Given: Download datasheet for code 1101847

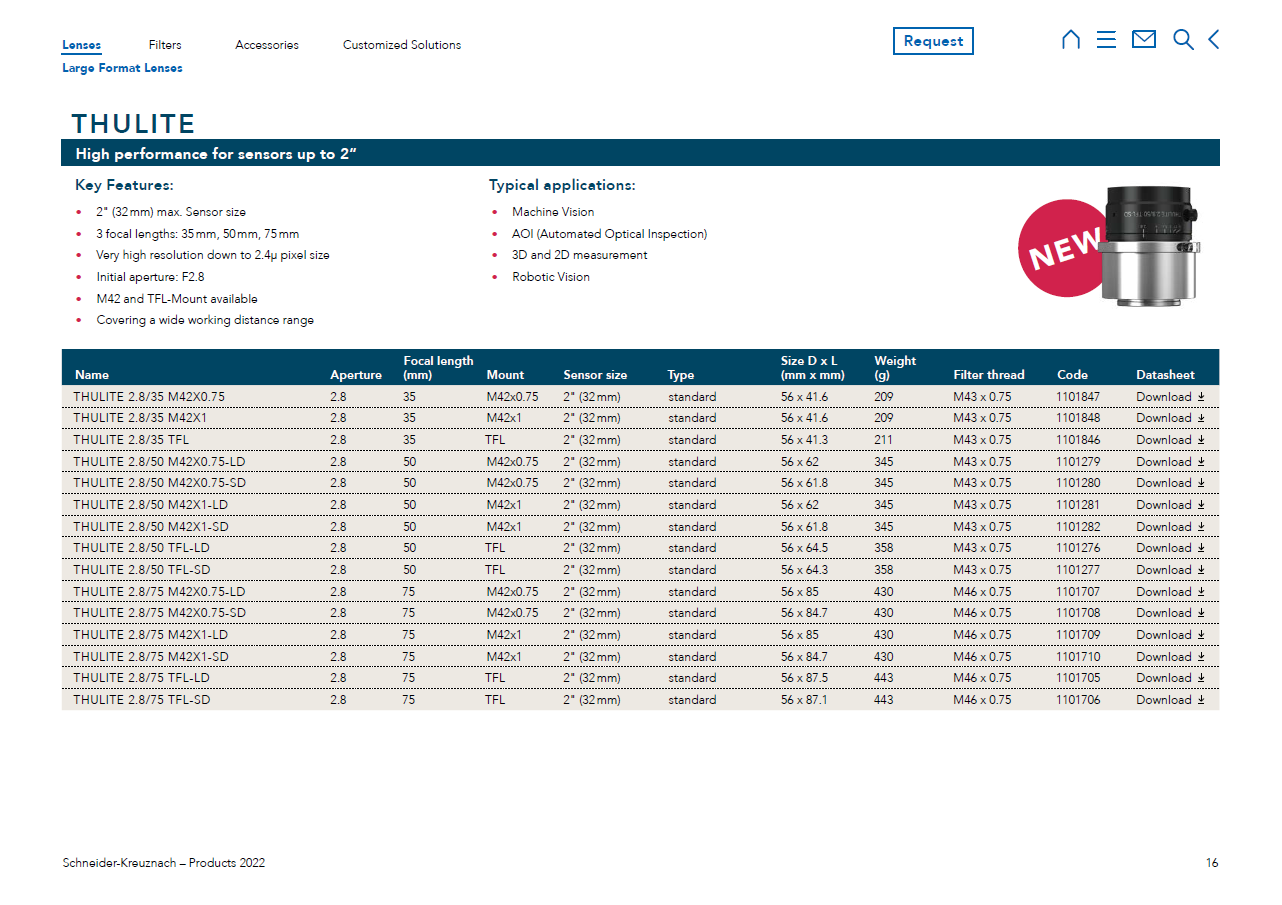Looking at the screenshot, I should (x=1170, y=397).
